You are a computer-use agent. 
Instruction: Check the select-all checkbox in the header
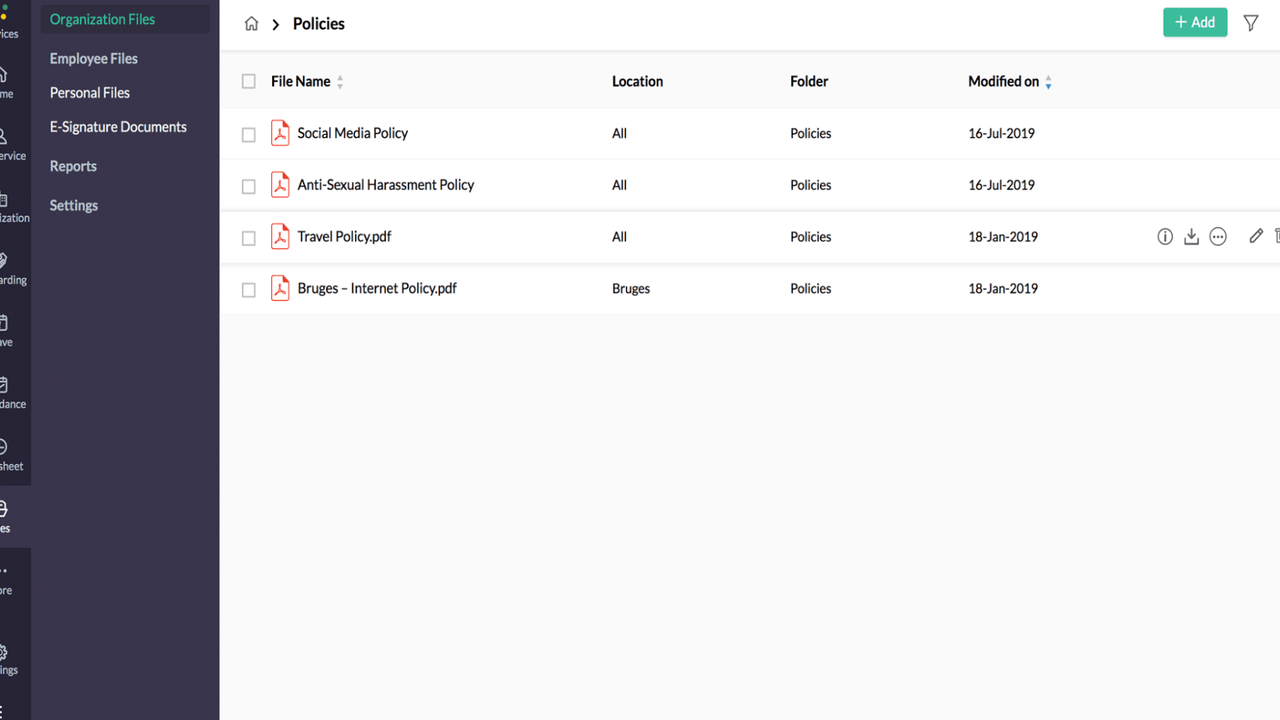pyautogui.click(x=248, y=81)
